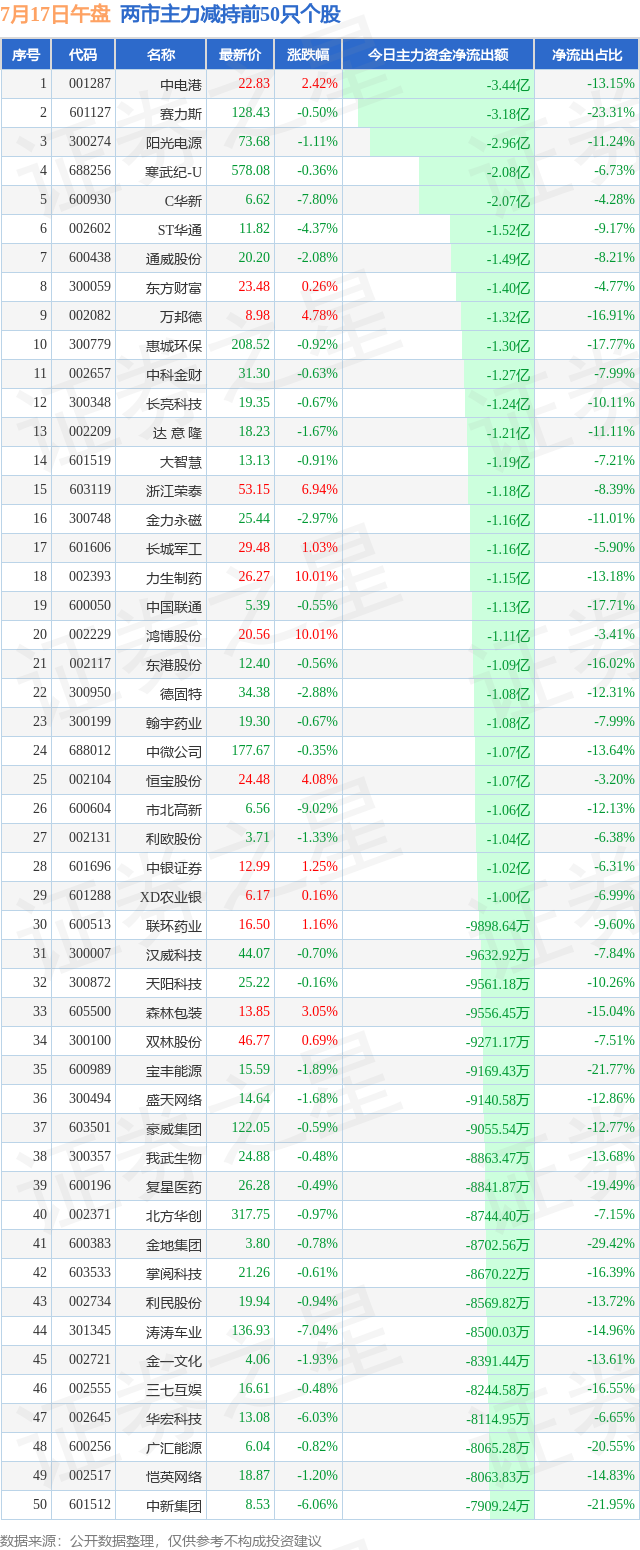
Task: Select stock name 三七互娱
Action: pyautogui.click(x=174, y=1389)
